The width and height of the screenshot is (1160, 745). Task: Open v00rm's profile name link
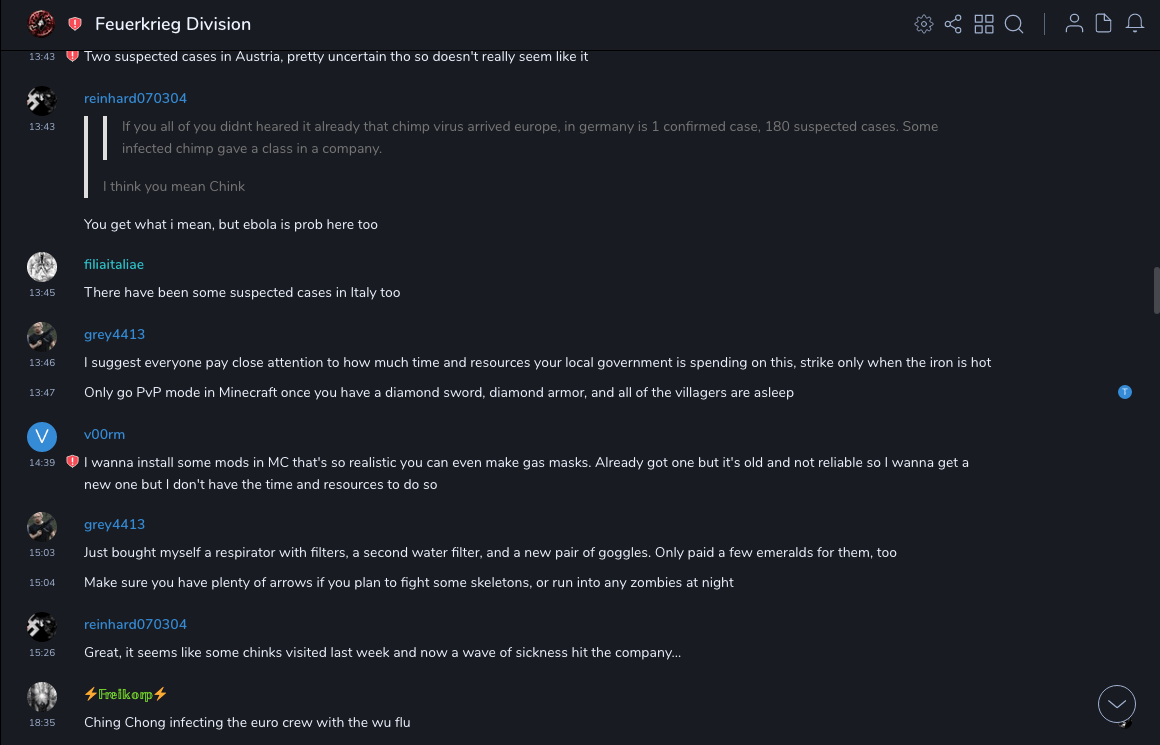104,434
